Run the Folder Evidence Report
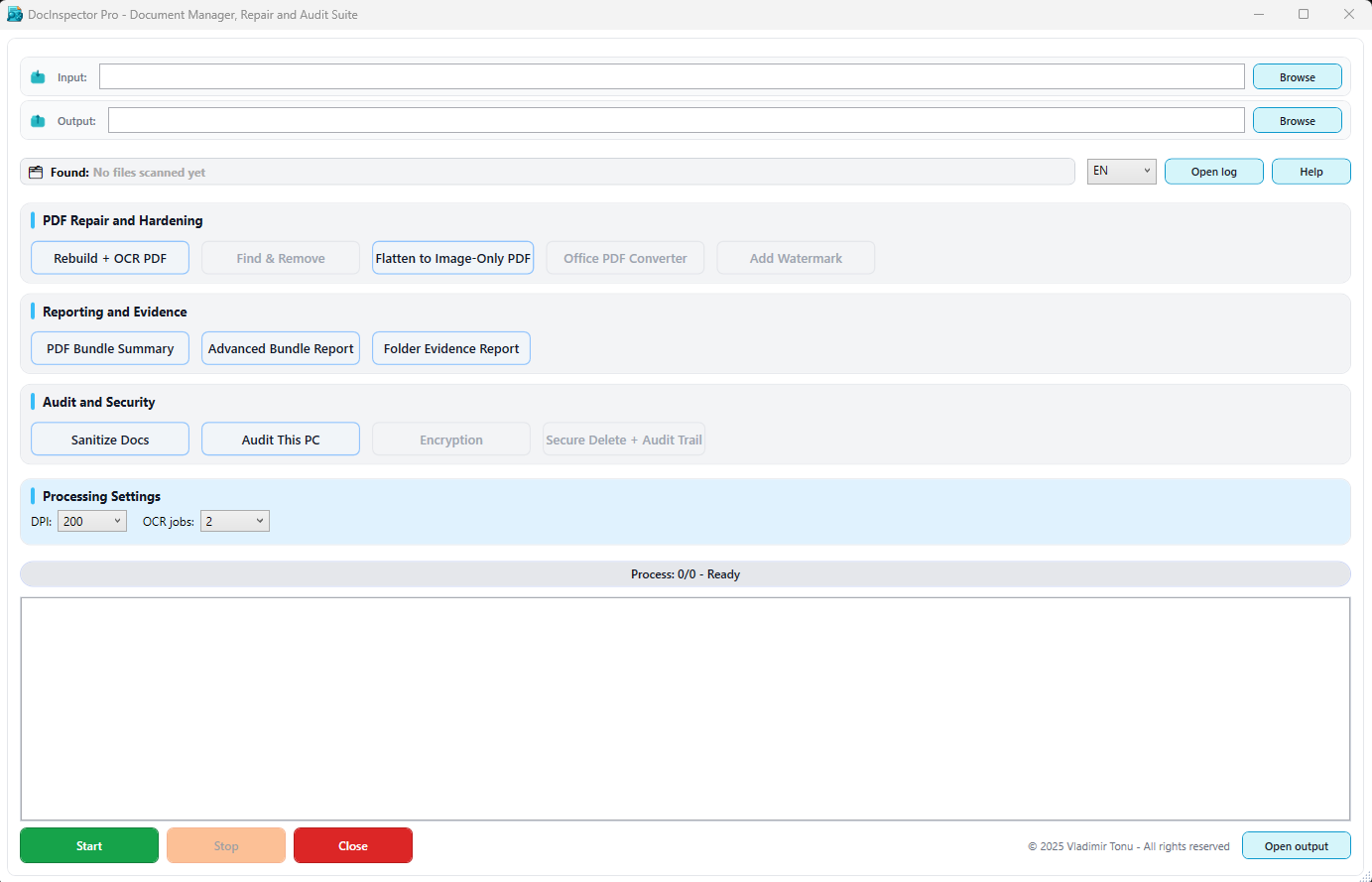Viewport: 1372px width, 882px height. 450,348
